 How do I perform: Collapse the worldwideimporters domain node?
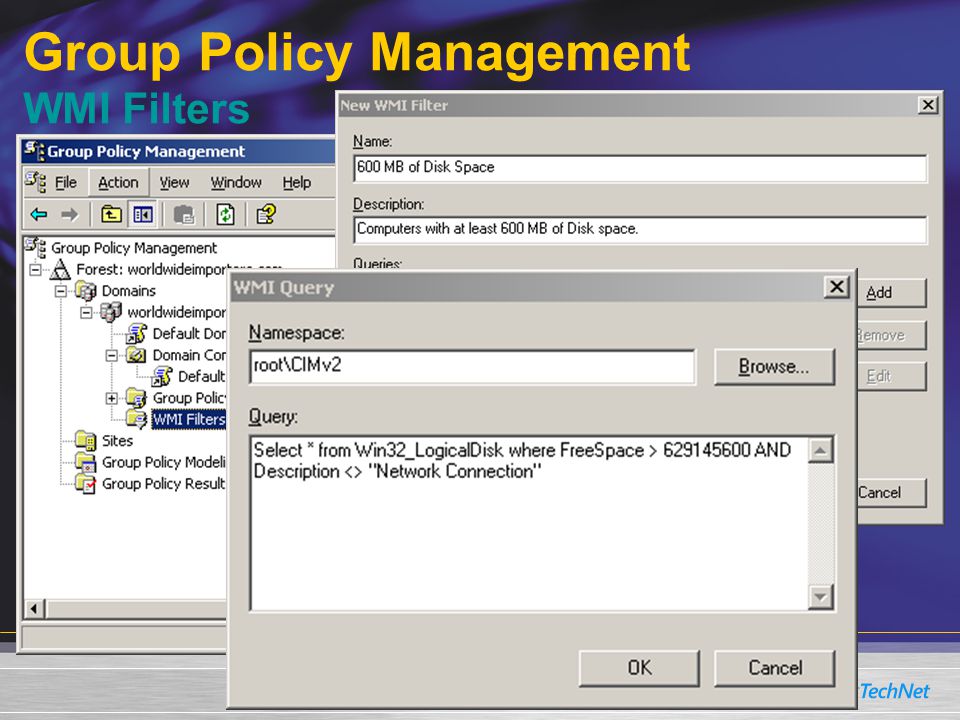(86, 312)
